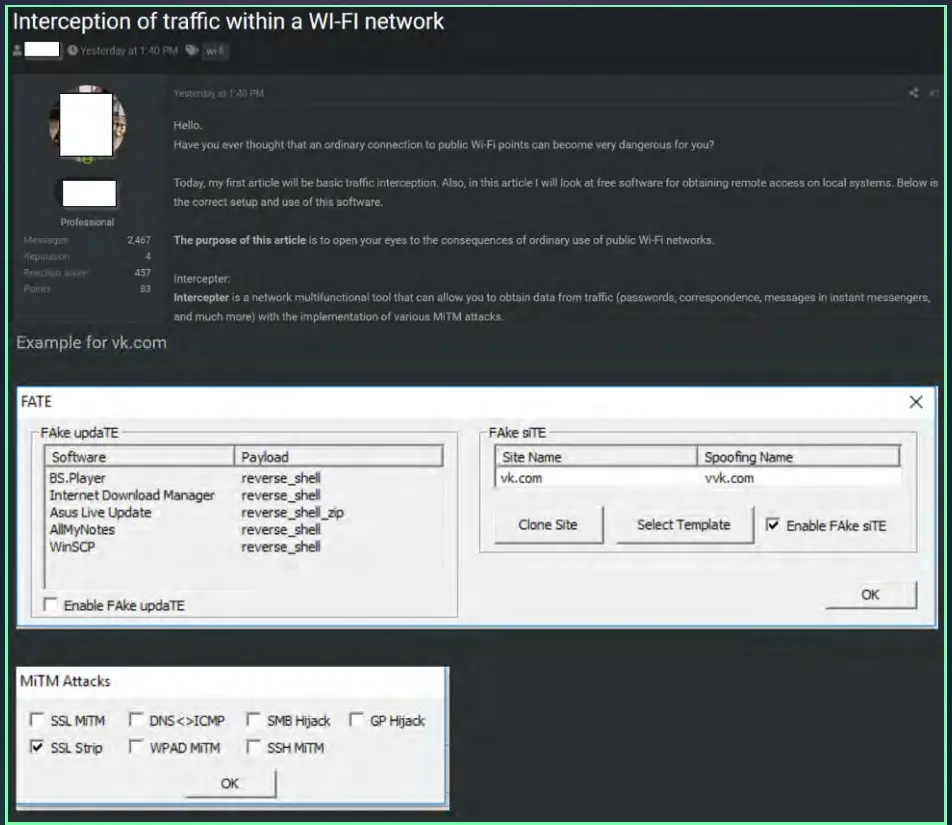This screenshot has height=825, width=952.
Task: Close the FATE dialog window
Action: point(916,402)
